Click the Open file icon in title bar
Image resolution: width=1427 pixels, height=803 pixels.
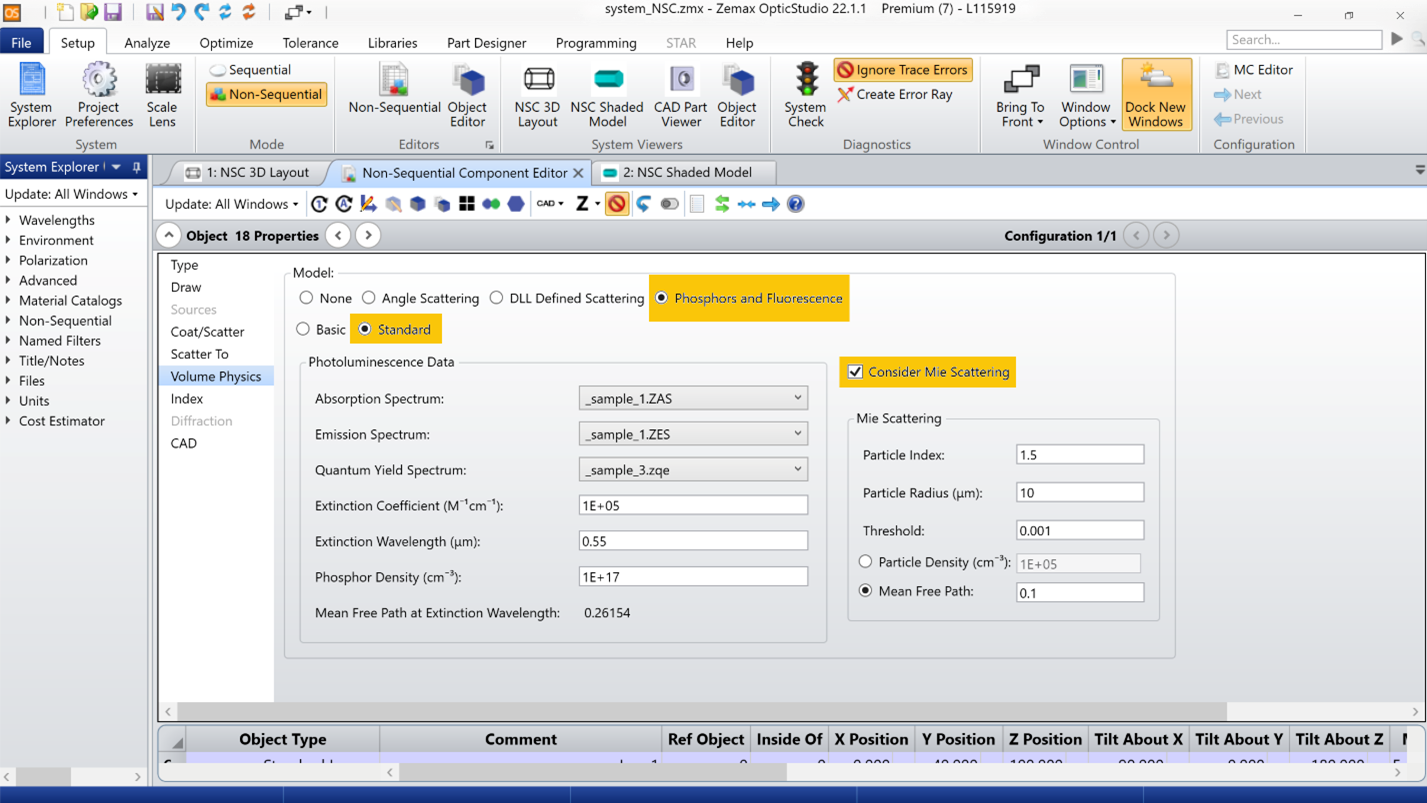(x=89, y=12)
